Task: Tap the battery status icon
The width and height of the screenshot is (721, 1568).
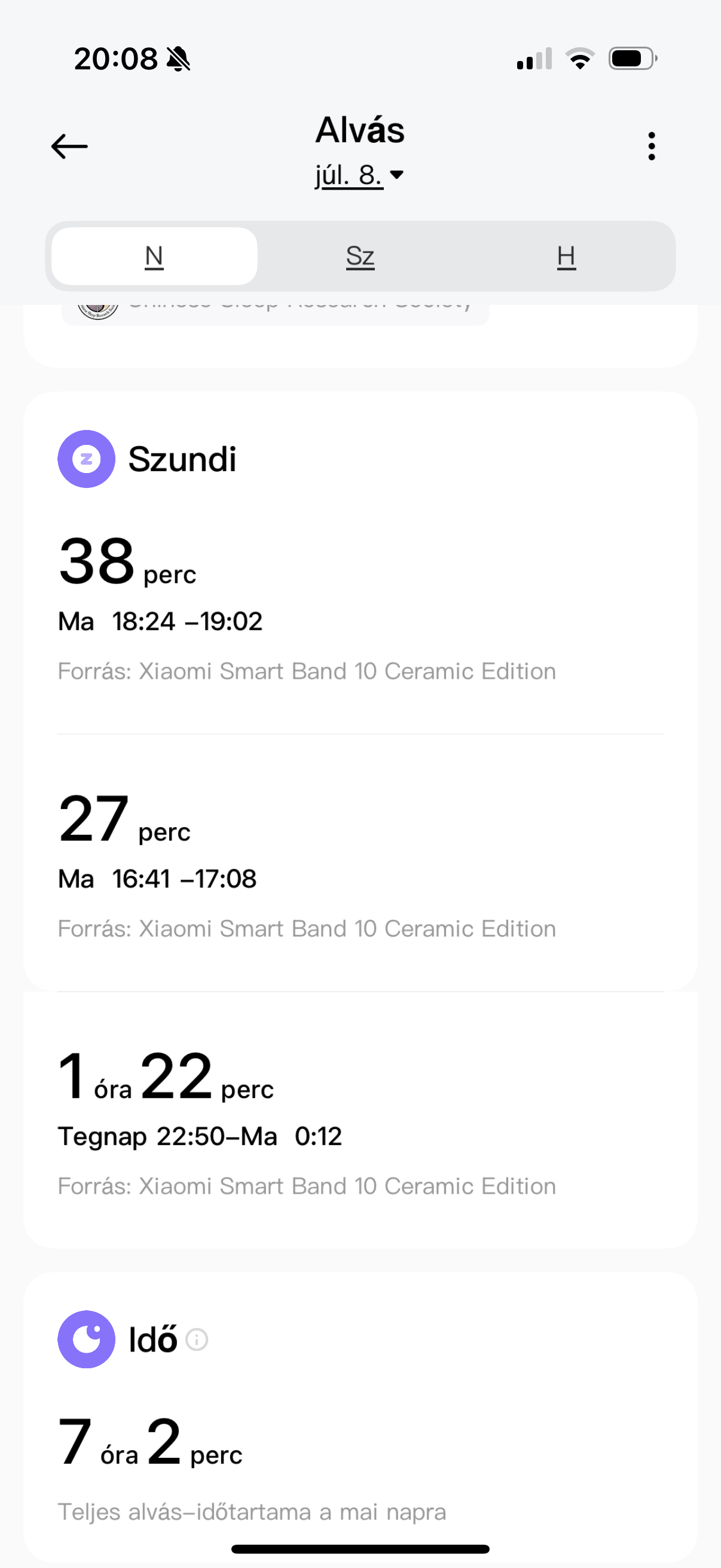Action: tap(633, 59)
